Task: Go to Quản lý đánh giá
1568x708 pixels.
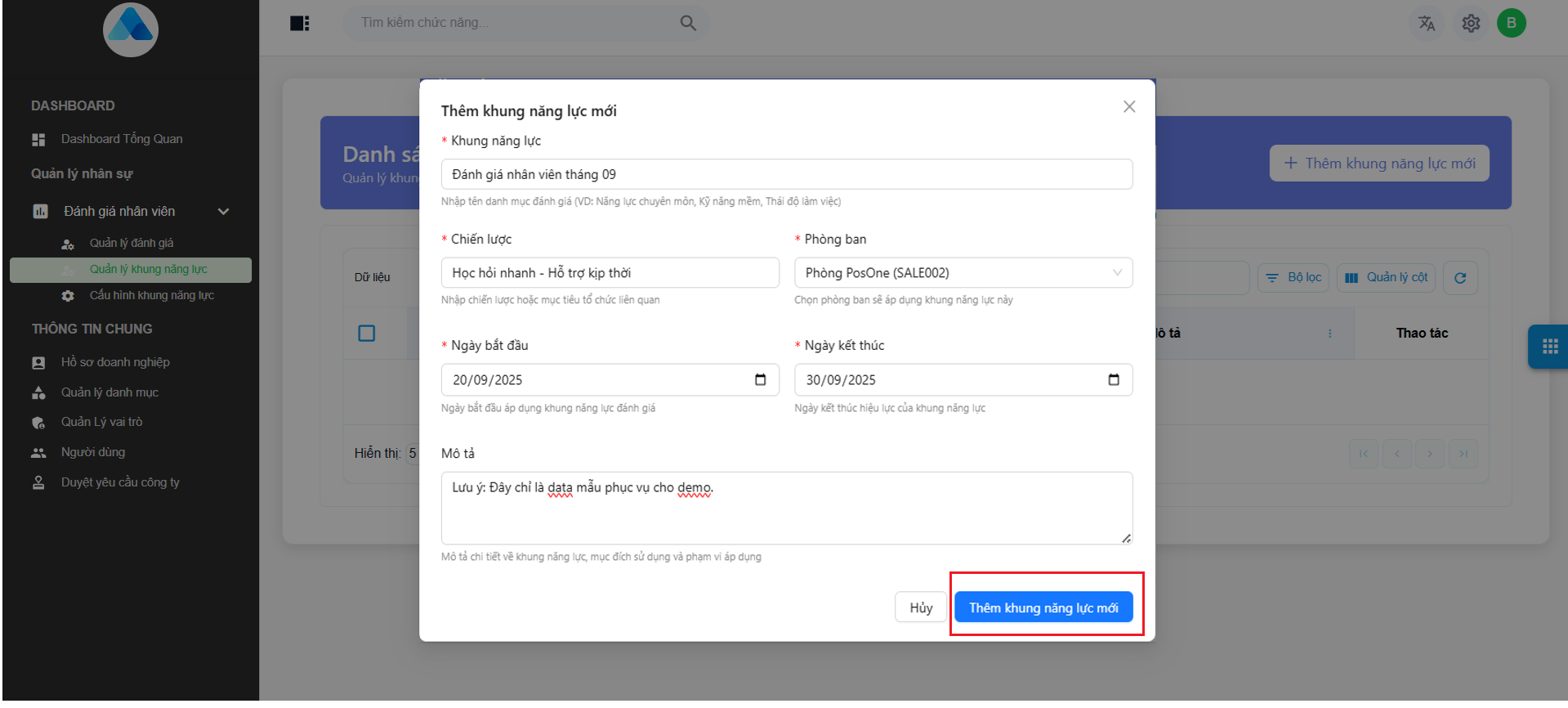Action: point(131,243)
